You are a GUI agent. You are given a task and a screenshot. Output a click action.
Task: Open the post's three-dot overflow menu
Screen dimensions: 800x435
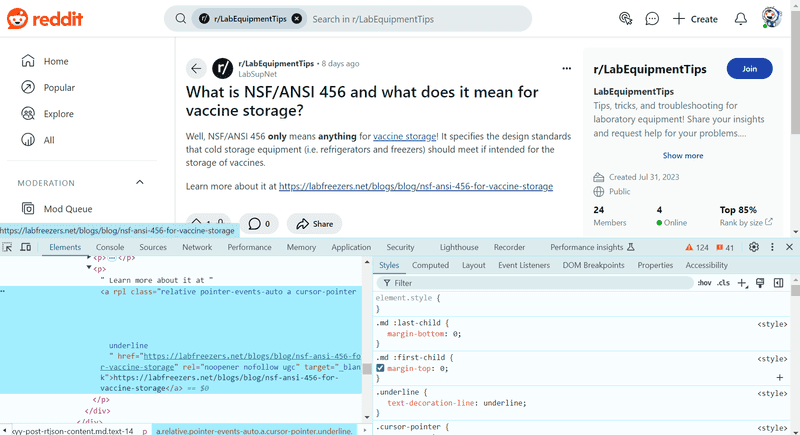[566, 68]
